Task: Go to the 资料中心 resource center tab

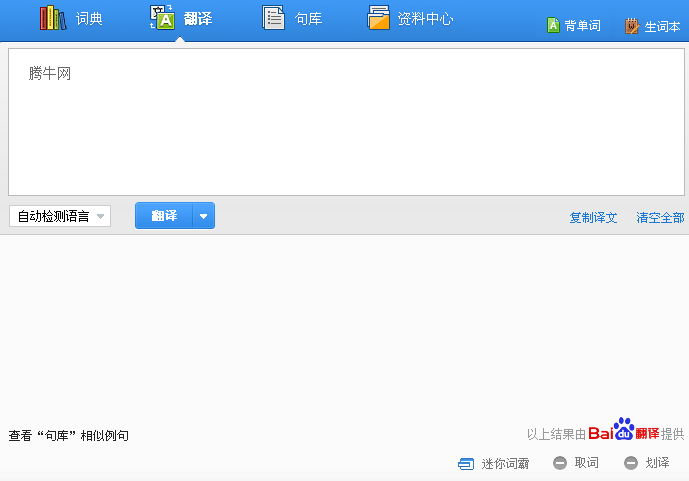Action: pos(410,18)
